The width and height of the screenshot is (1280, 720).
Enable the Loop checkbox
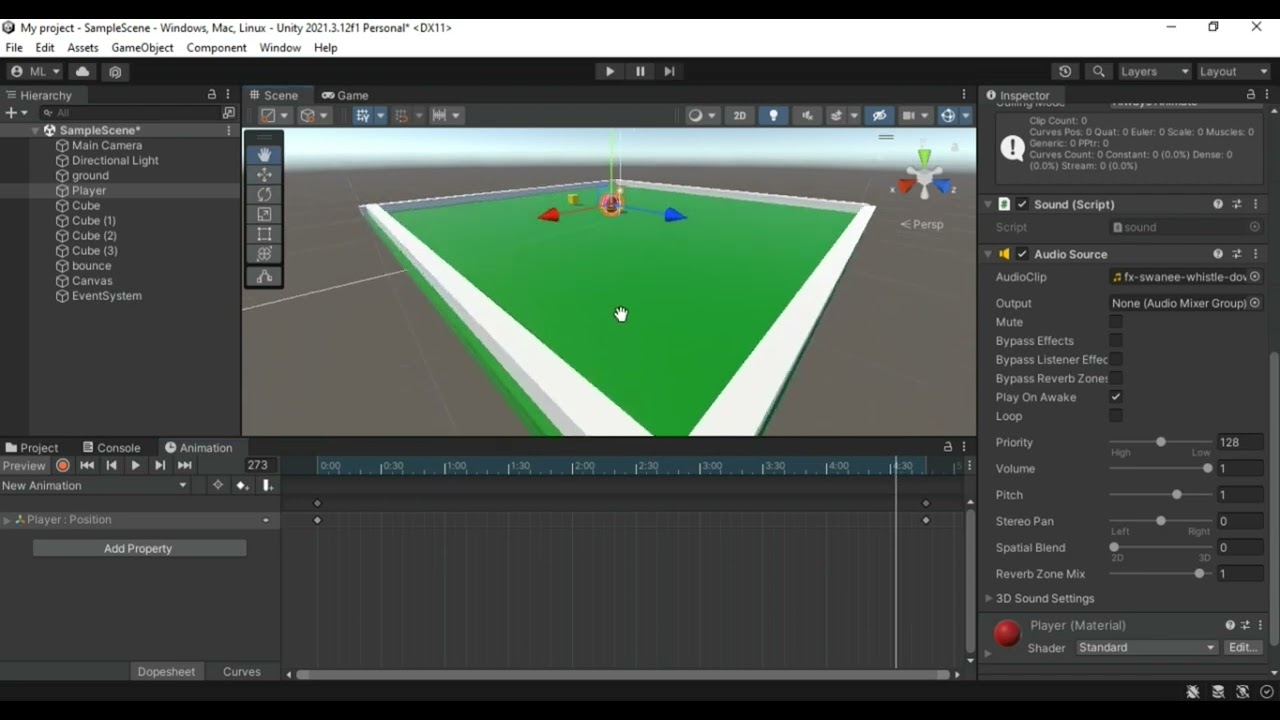[1116, 416]
